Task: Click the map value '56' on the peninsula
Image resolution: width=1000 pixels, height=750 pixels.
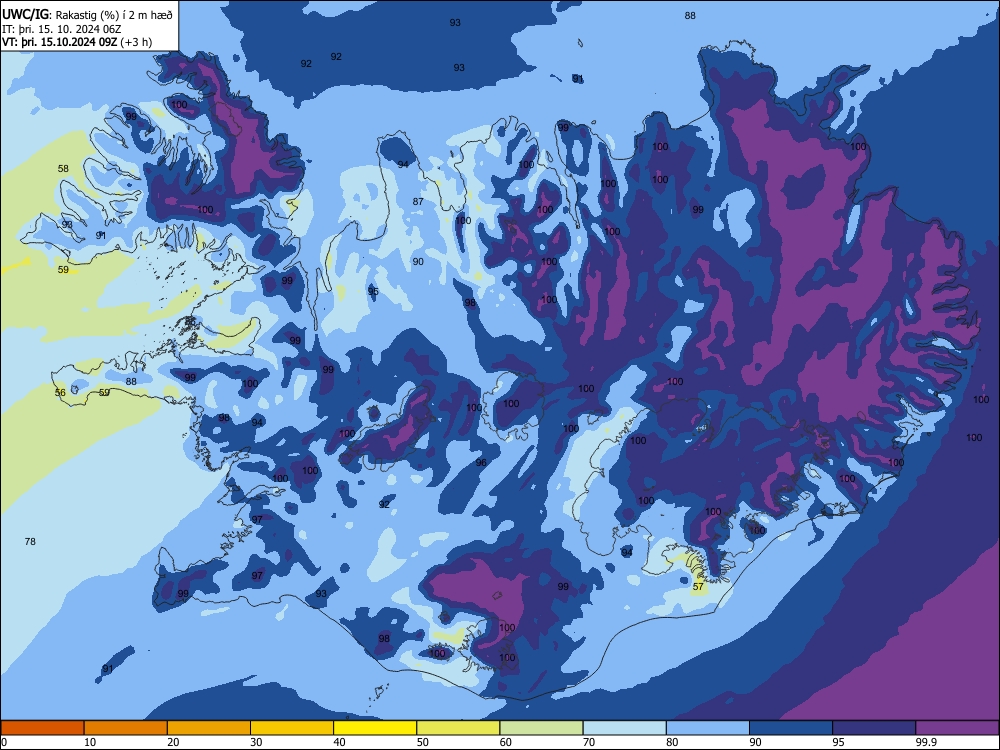Action: [60, 392]
